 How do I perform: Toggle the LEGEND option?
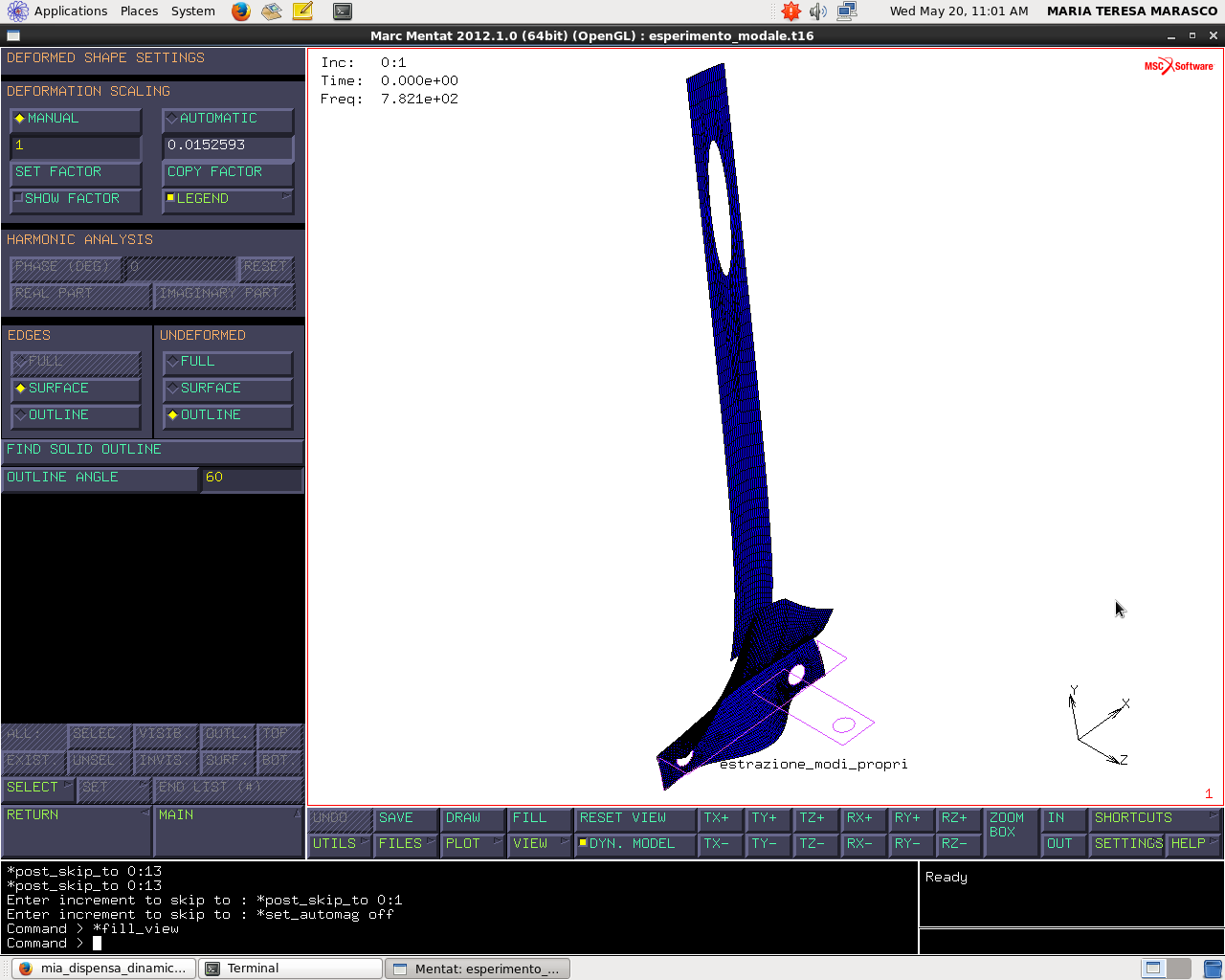click(x=227, y=199)
